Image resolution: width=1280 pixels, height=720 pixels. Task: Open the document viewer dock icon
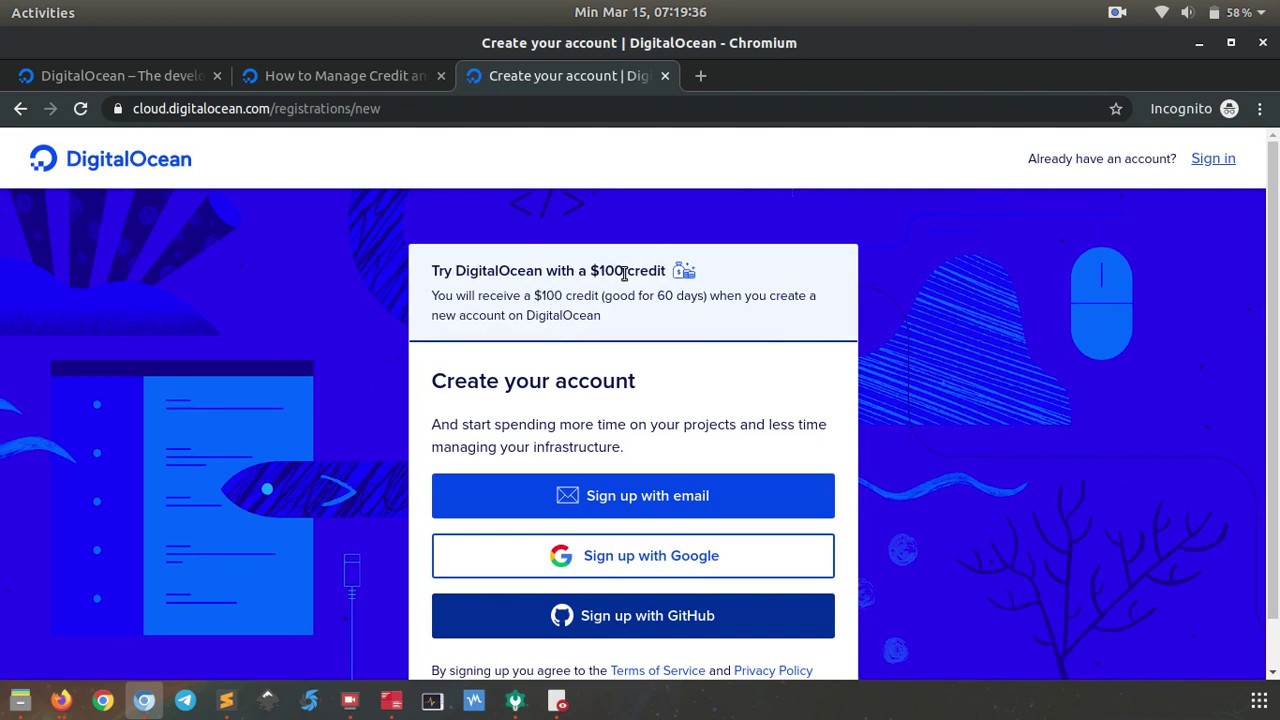pyautogui.click(x=557, y=701)
